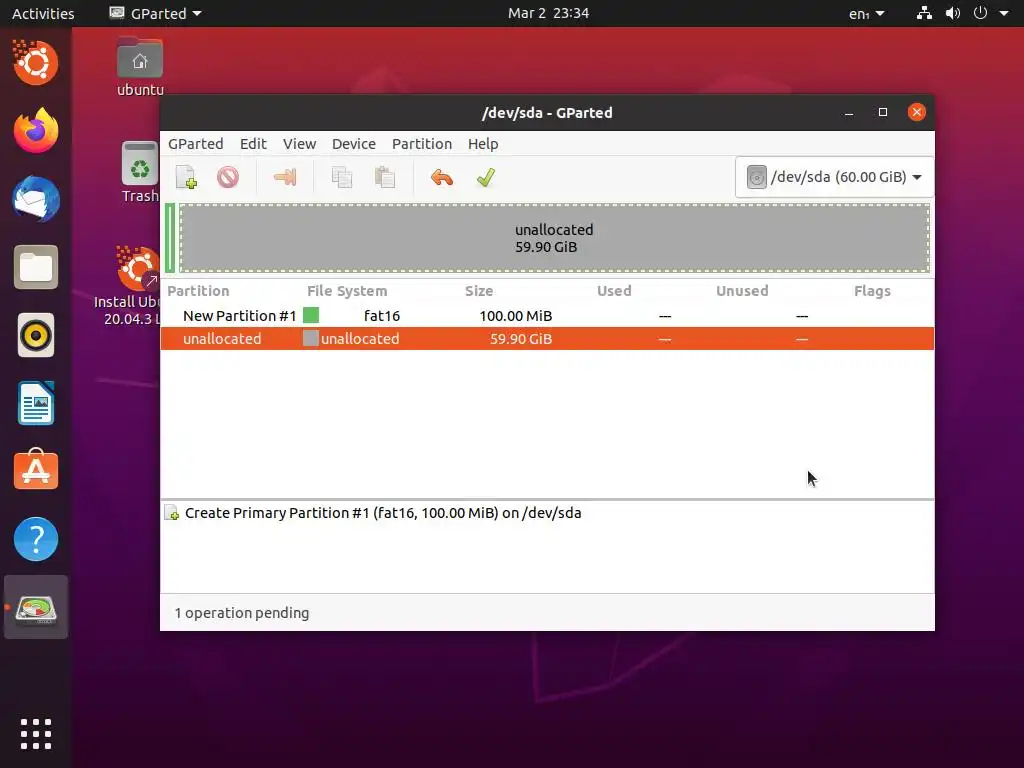Click the green fat16 color swatch
The height and width of the screenshot is (768, 1024).
point(312,315)
